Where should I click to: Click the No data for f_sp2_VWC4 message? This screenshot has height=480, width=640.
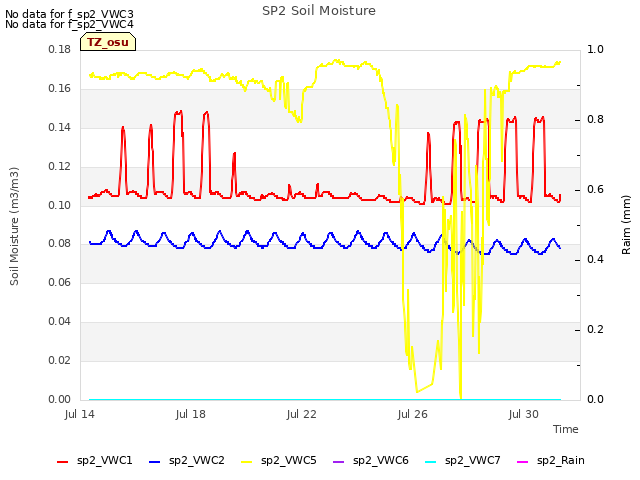(69, 24)
